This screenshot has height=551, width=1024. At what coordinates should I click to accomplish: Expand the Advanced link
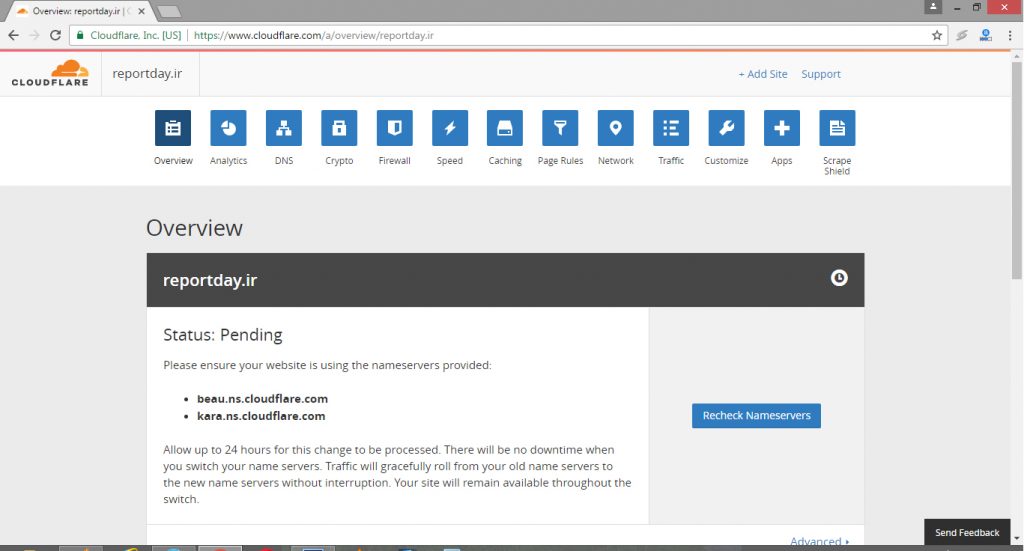click(x=819, y=541)
